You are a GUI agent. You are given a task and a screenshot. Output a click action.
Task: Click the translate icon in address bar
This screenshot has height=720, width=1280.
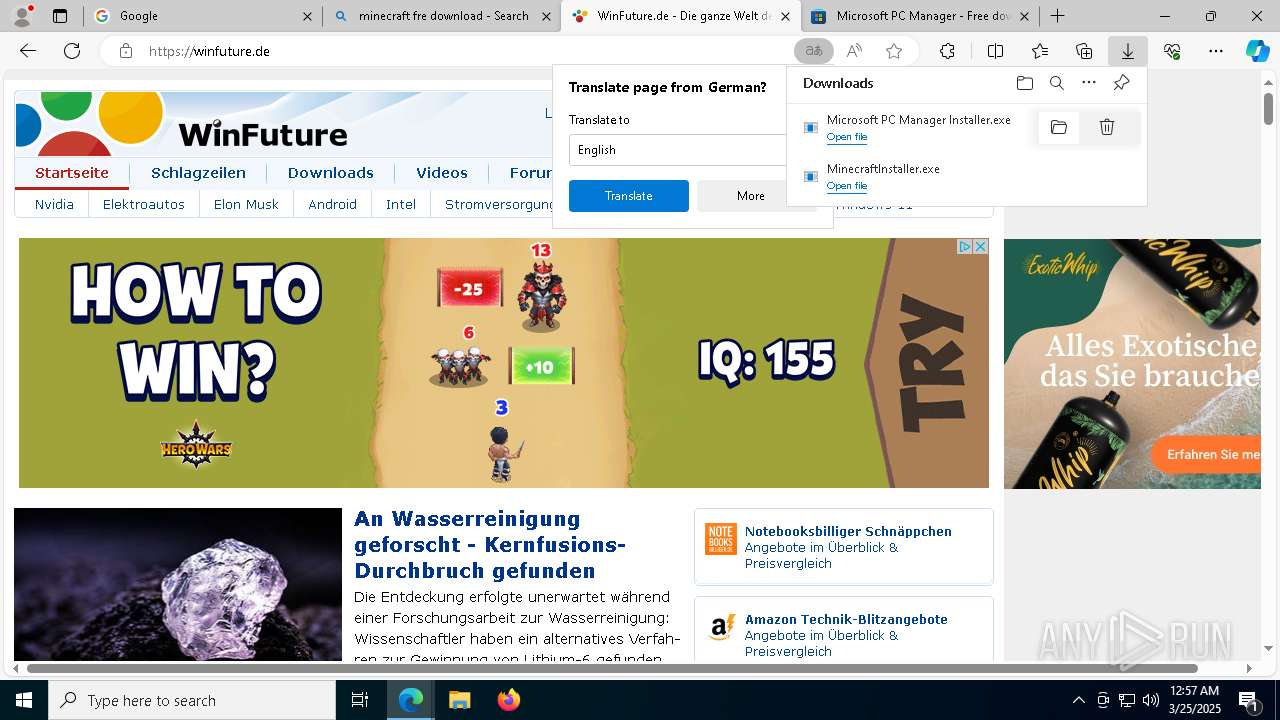tap(814, 51)
